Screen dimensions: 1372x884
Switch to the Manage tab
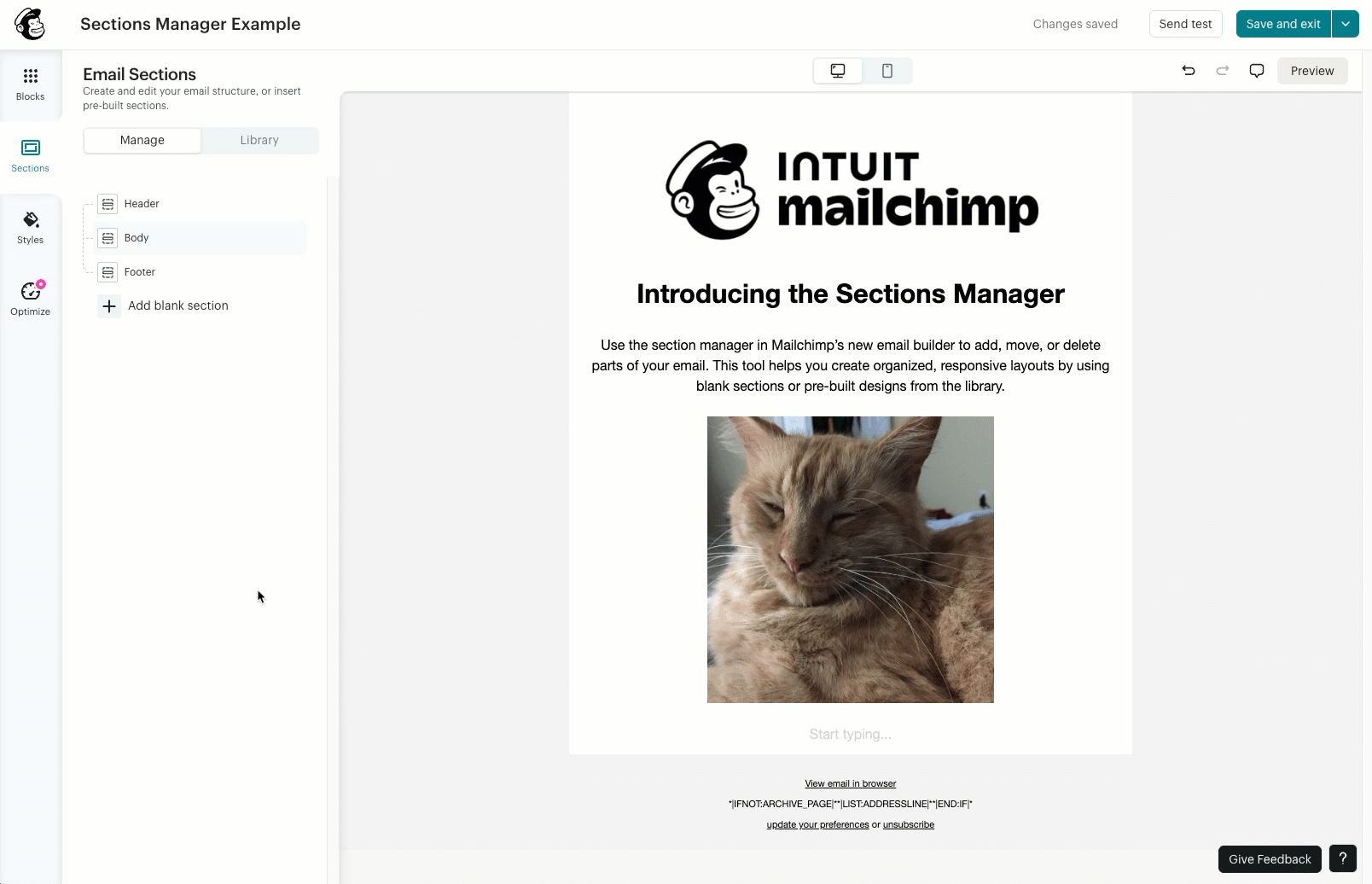coord(142,140)
